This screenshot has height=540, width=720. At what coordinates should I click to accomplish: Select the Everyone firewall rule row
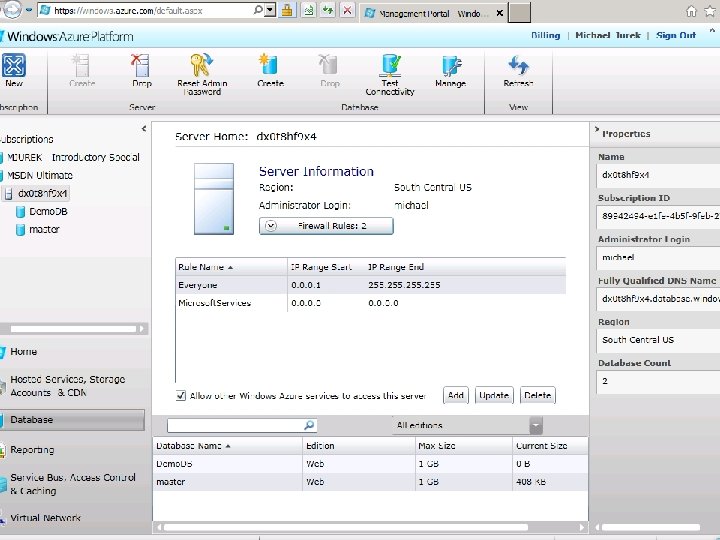(x=371, y=285)
